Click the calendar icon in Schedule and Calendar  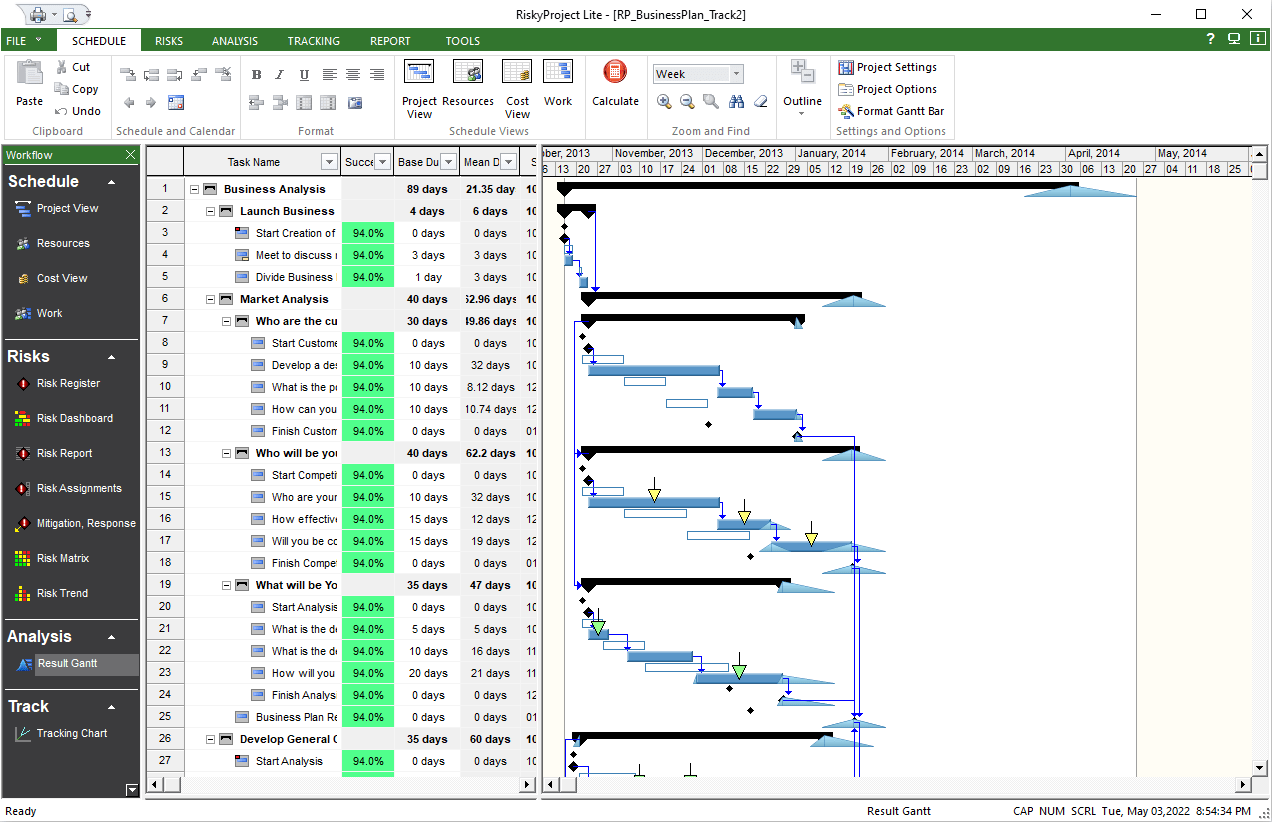[x=176, y=102]
